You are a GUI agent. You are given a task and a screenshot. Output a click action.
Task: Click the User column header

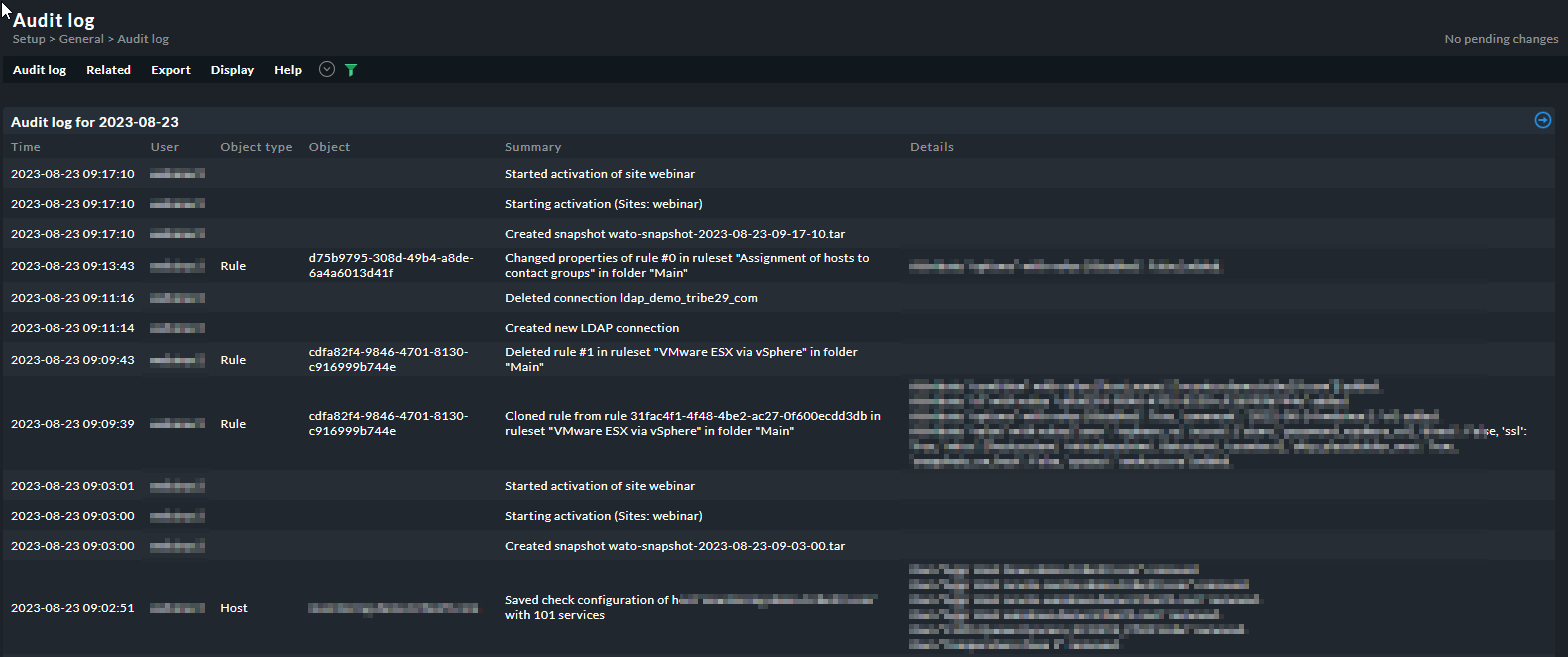165,147
